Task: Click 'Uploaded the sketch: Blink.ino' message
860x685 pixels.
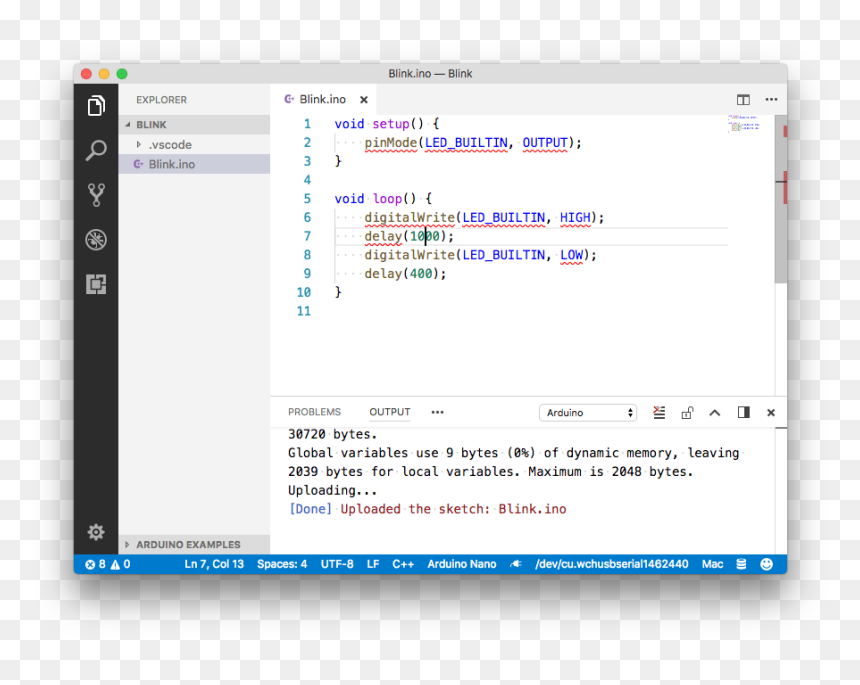Action: coord(453,509)
